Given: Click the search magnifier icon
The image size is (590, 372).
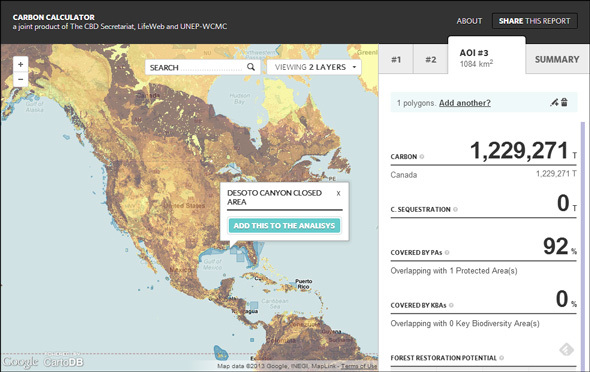Looking at the screenshot, I should [x=251, y=67].
